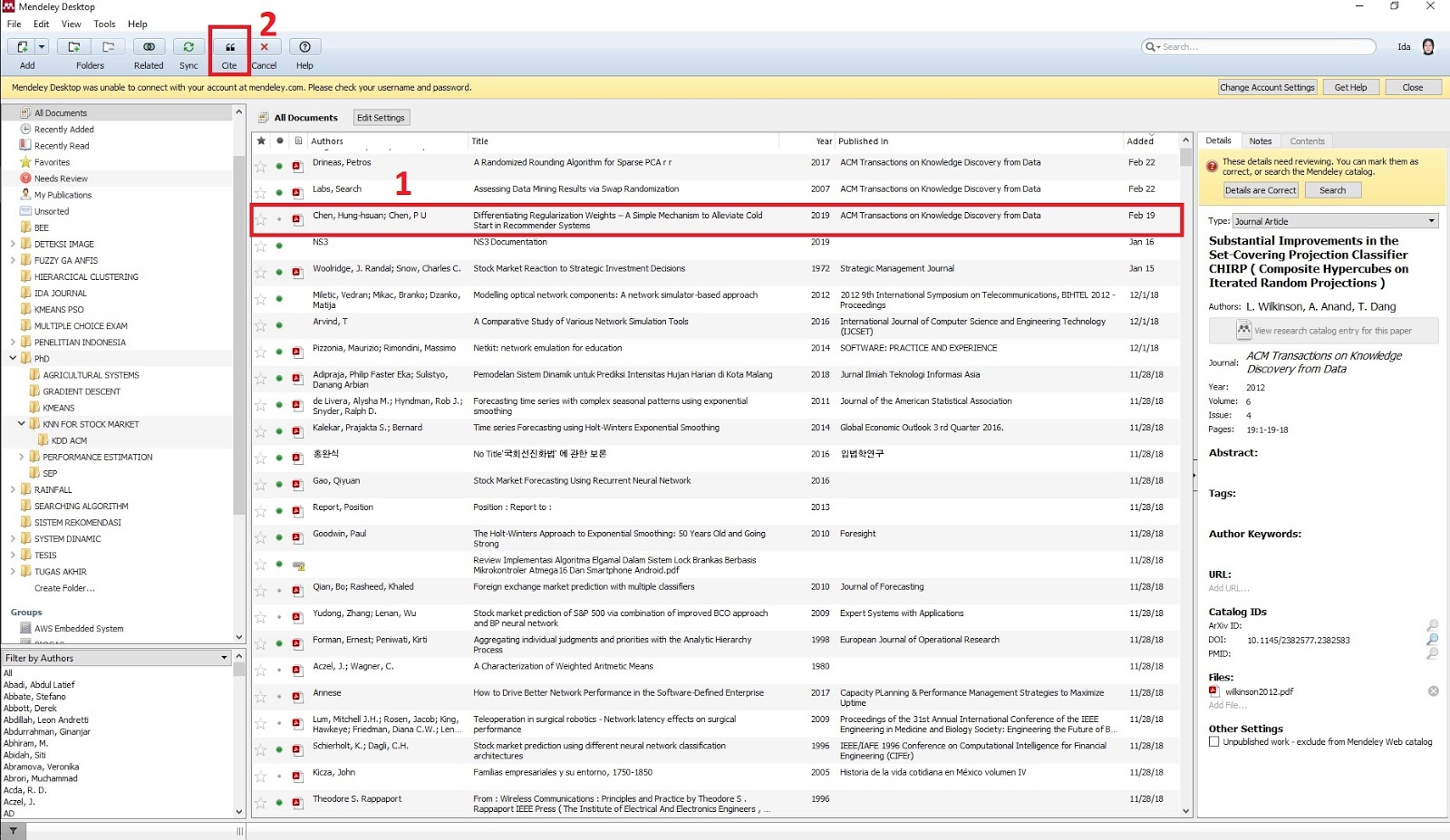Open the PDF icon for the Drineas, Petros row
1450x840 pixels.
click(x=296, y=166)
